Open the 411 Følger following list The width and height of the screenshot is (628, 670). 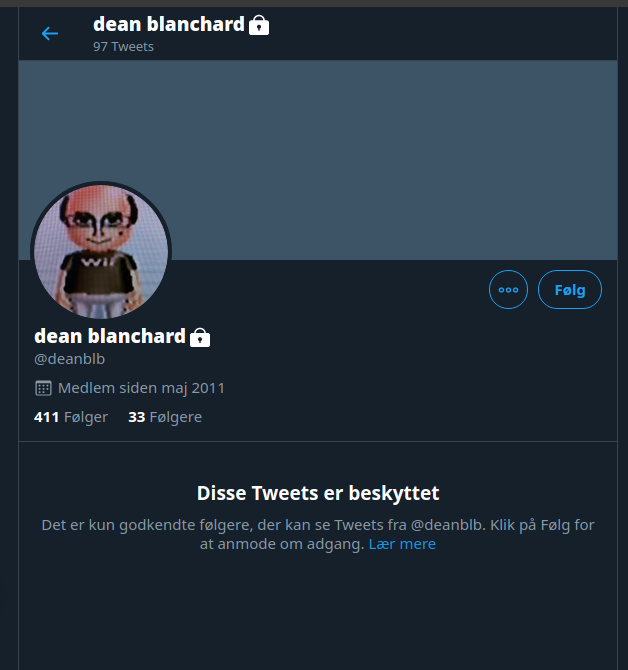point(71,417)
